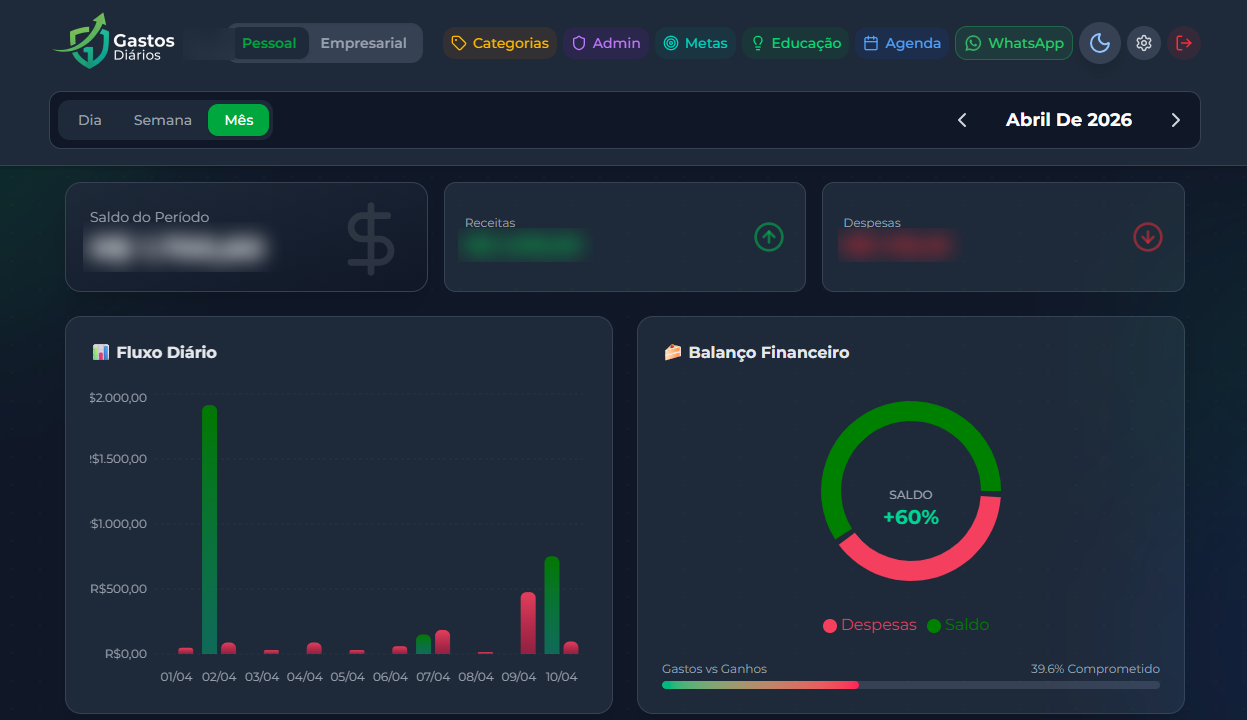Screen dimensions: 1247x720
Task: Open Categorias
Action: pyautogui.click(x=500, y=43)
